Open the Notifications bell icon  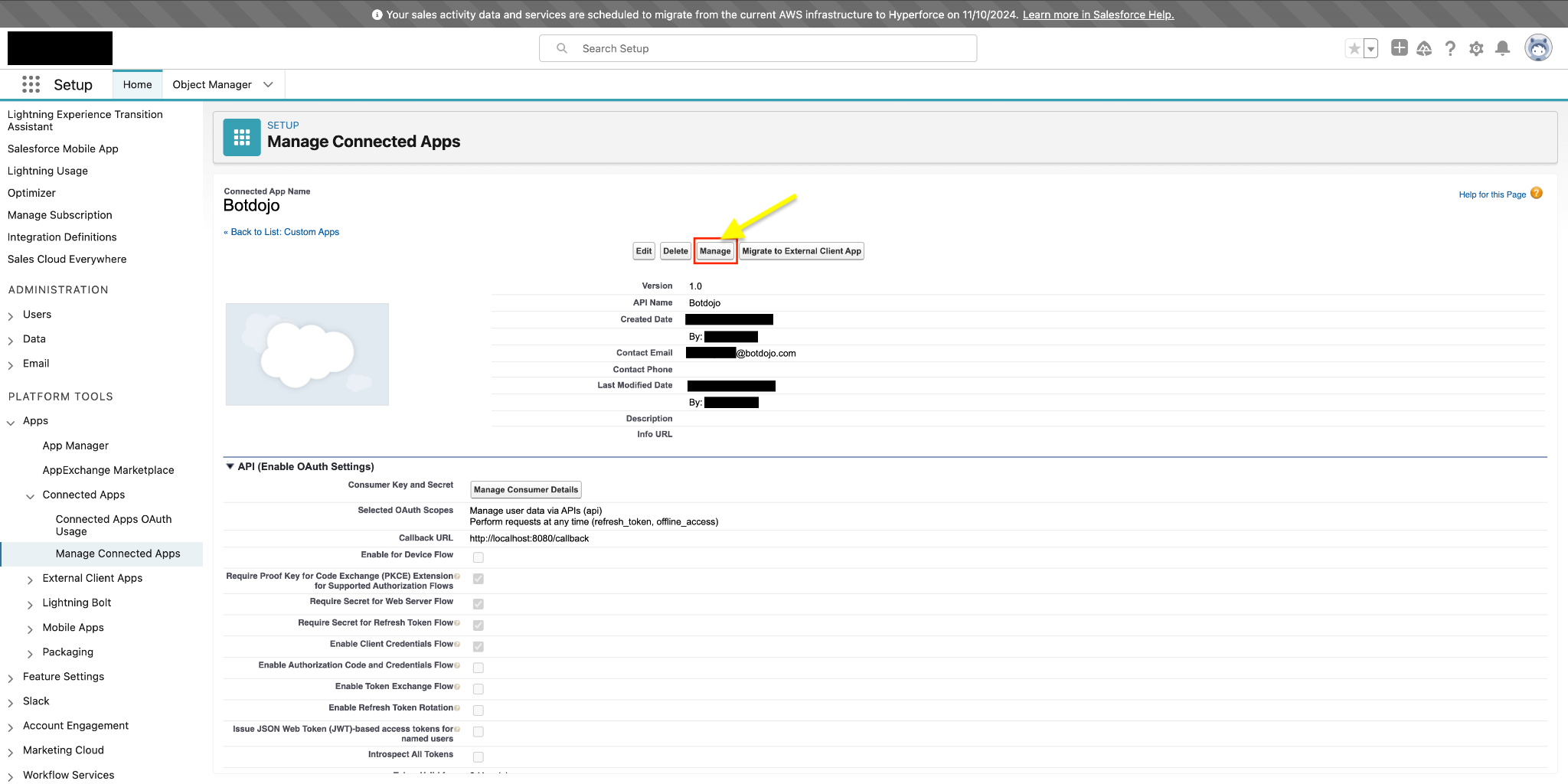1503,49
